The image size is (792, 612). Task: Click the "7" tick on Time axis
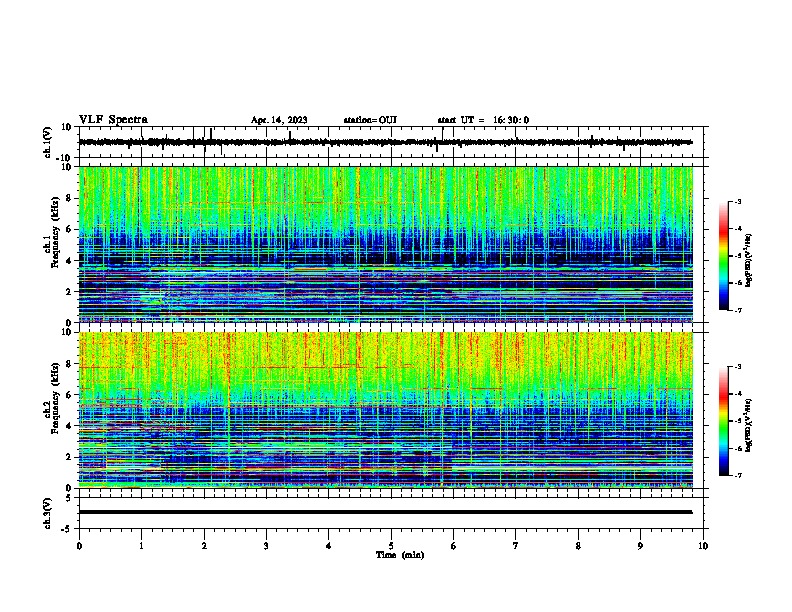(516, 546)
